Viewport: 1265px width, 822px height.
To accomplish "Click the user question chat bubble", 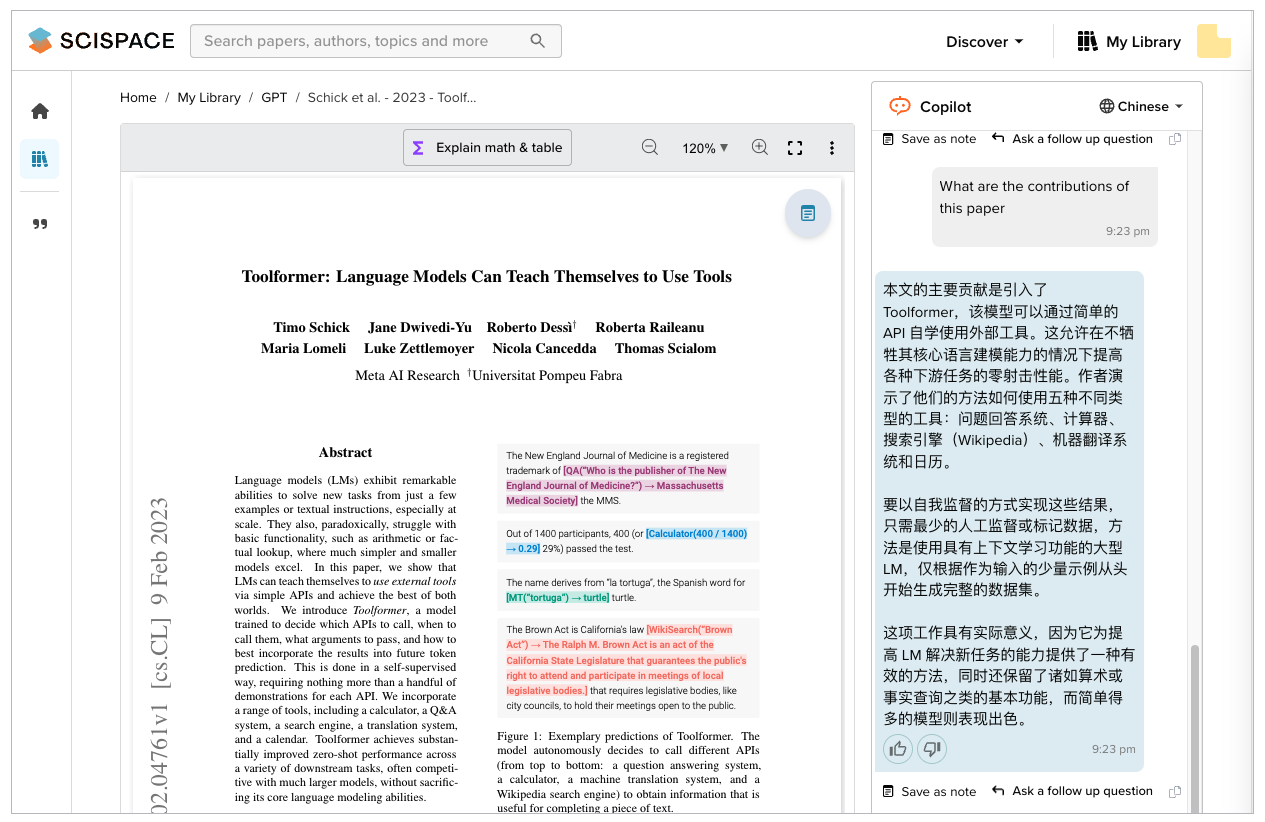I will pos(1045,207).
